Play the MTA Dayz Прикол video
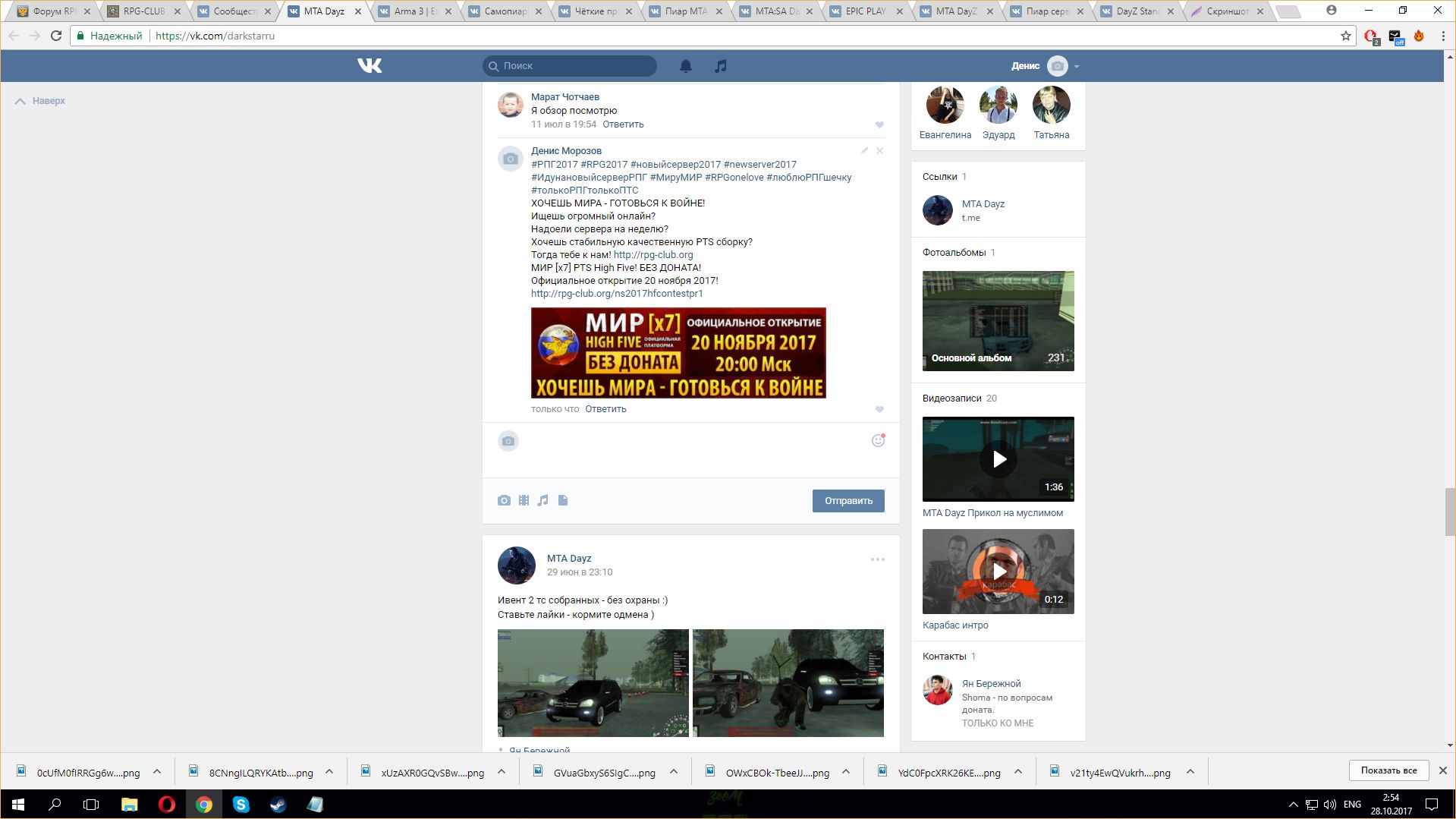This screenshot has height=819, width=1456. click(x=998, y=459)
